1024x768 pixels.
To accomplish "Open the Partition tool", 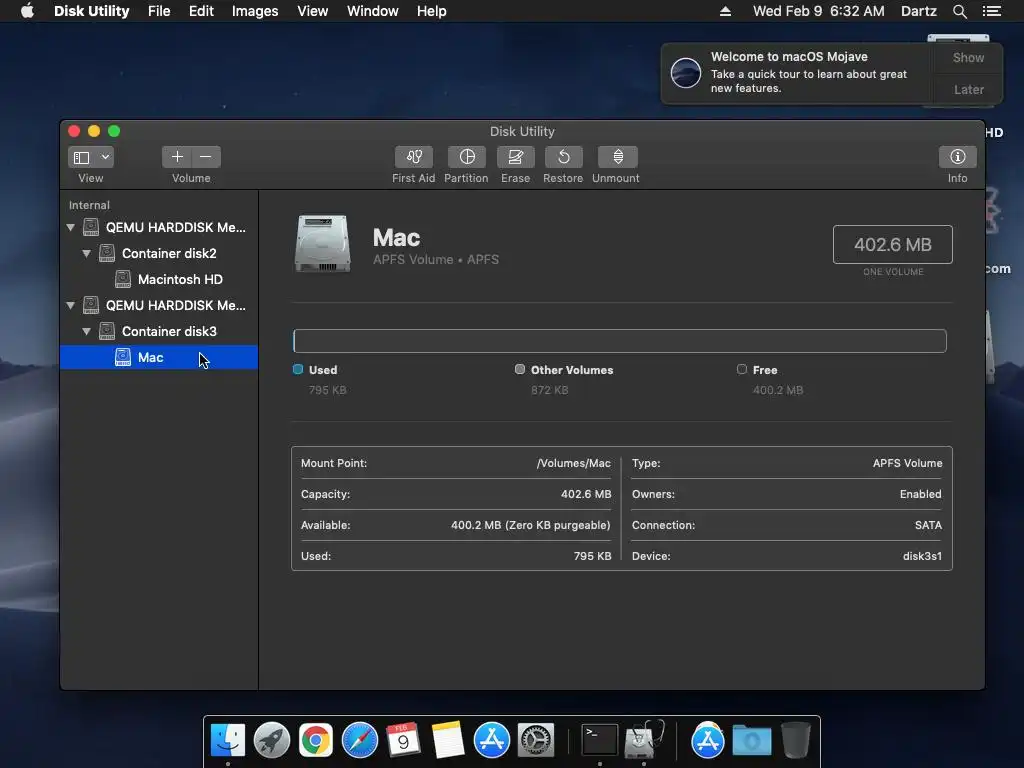I will (x=466, y=157).
